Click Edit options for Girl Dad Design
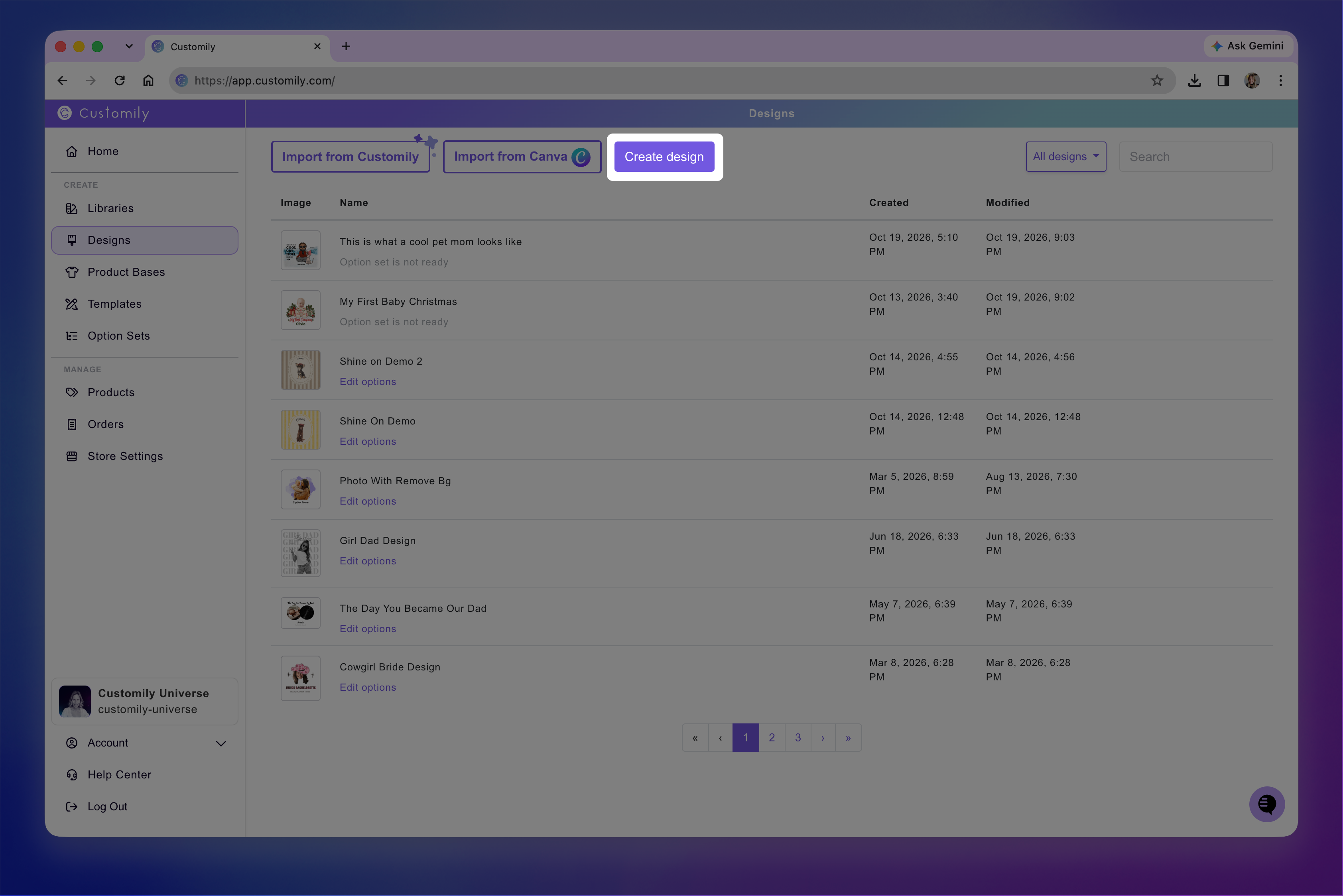1343x896 pixels. (x=368, y=561)
